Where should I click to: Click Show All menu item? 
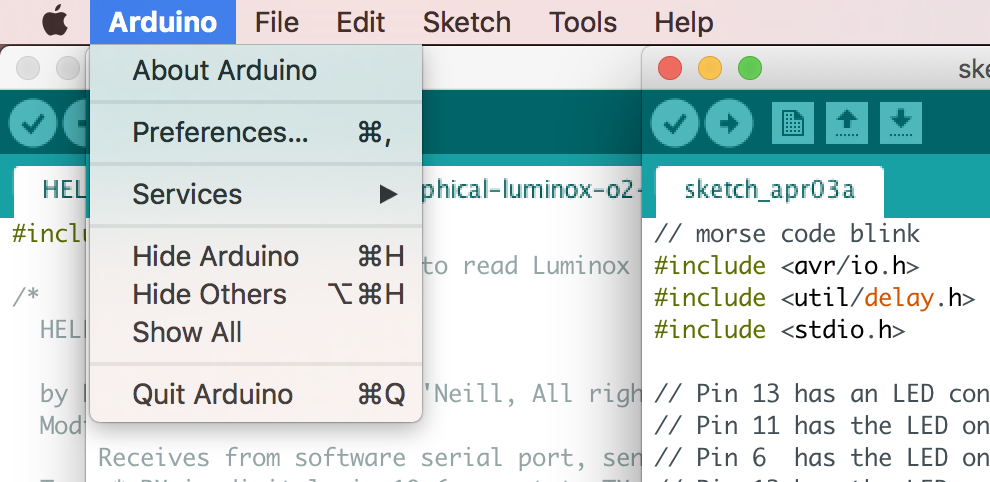pos(188,332)
